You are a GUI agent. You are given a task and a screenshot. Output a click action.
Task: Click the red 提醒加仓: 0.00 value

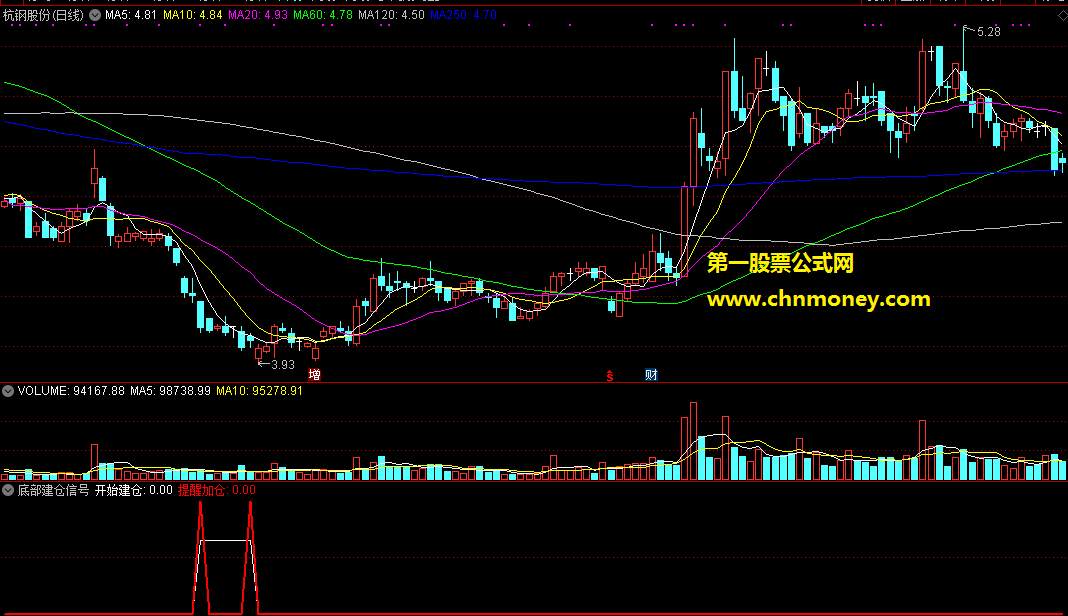coord(217,490)
